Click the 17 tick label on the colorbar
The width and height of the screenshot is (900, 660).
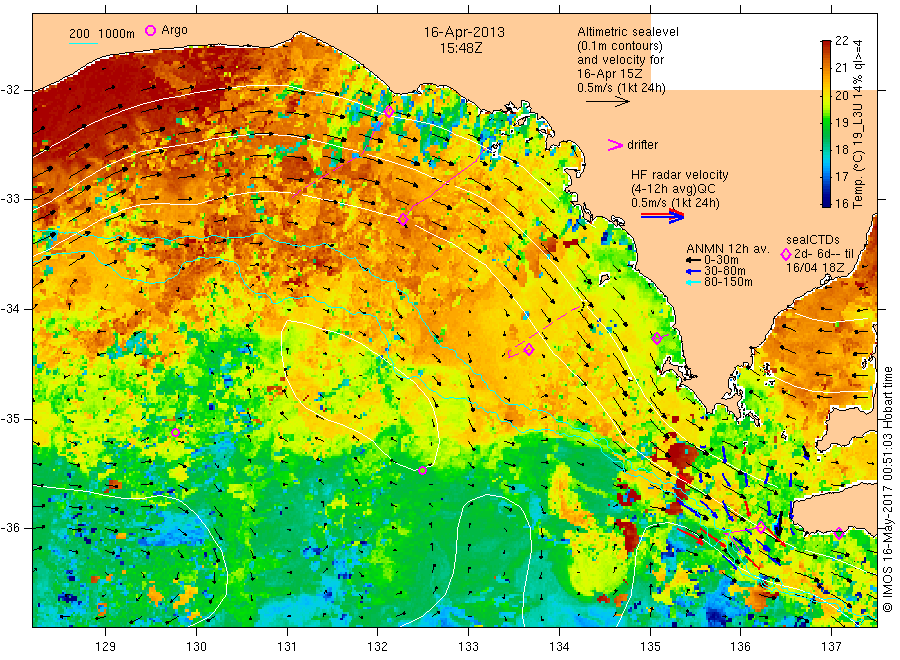pyautogui.click(x=841, y=177)
